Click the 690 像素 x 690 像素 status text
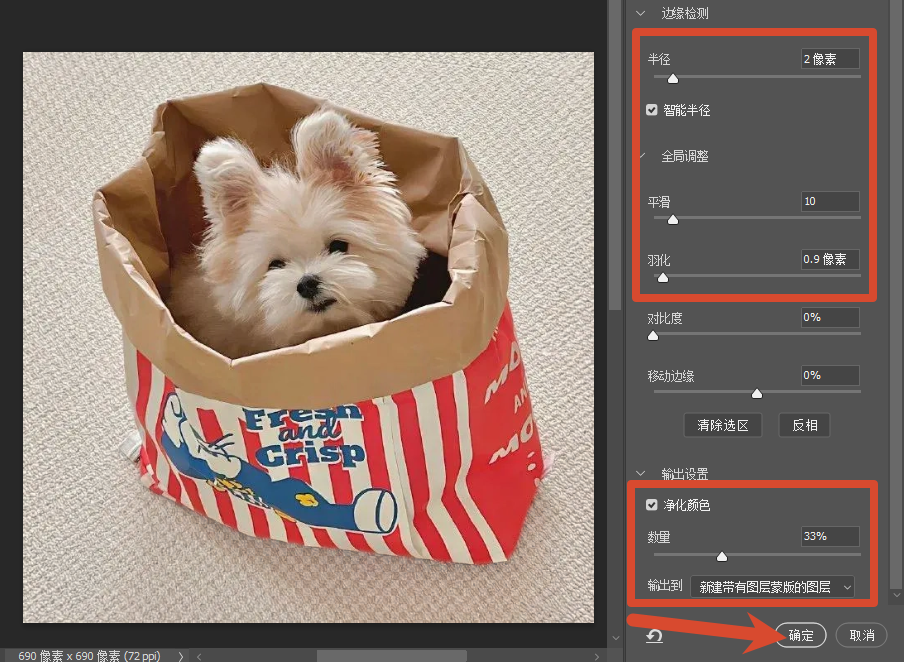This screenshot has width=904, height=662. [x=89, y=656]
